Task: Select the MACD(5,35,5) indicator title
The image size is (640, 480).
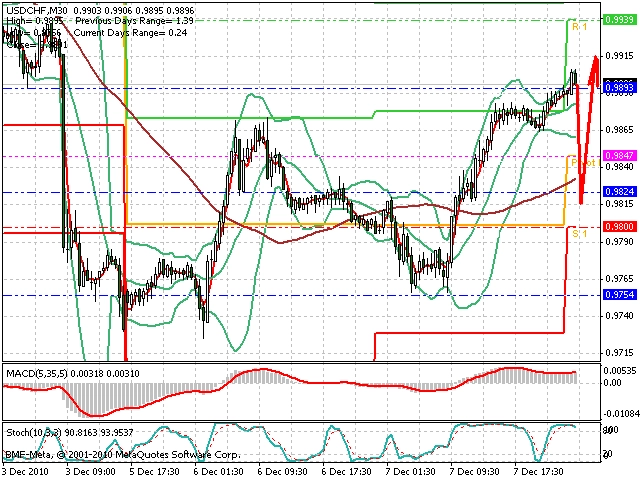Action: coord(37,373)
